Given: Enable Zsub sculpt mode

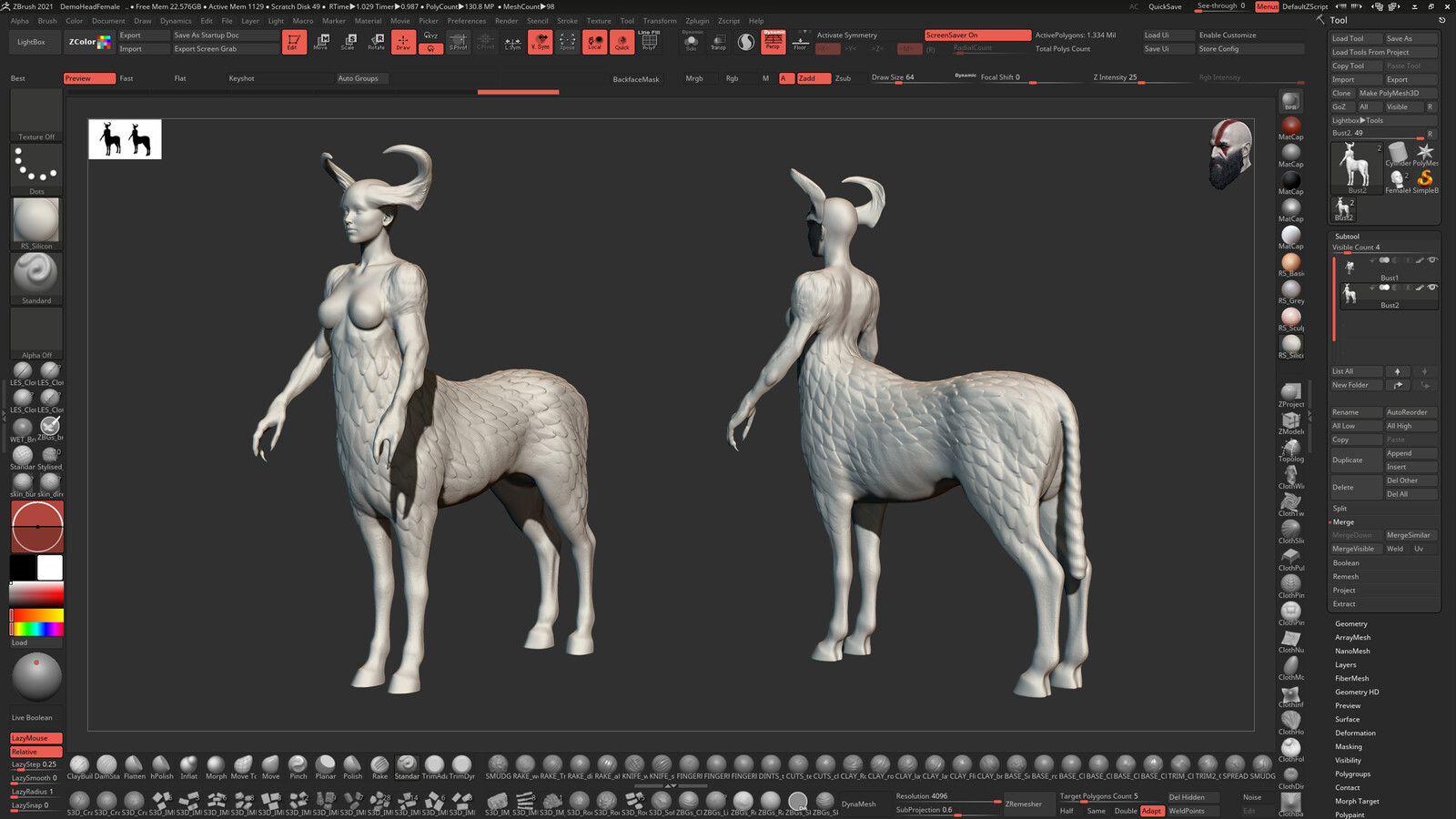Looking at the screenshot, I should 844,78.
